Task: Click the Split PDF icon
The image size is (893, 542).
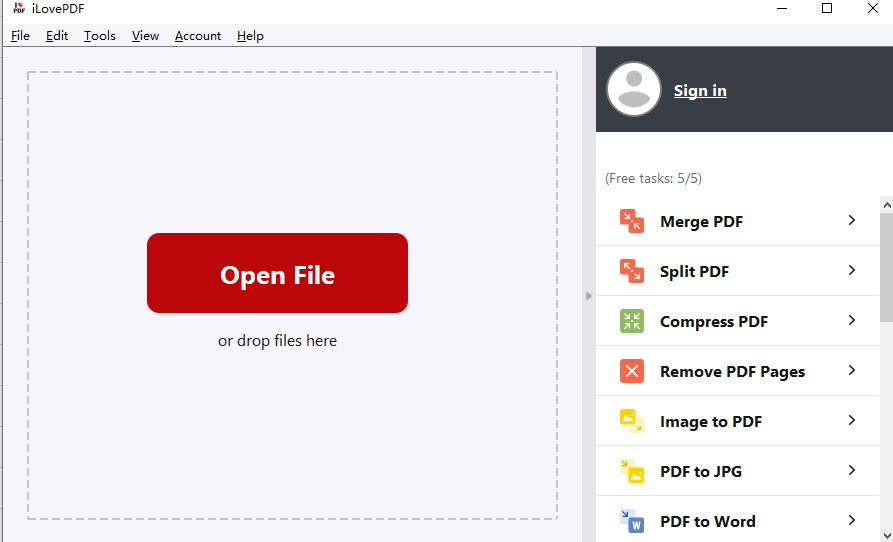Action: coord(632,271)
